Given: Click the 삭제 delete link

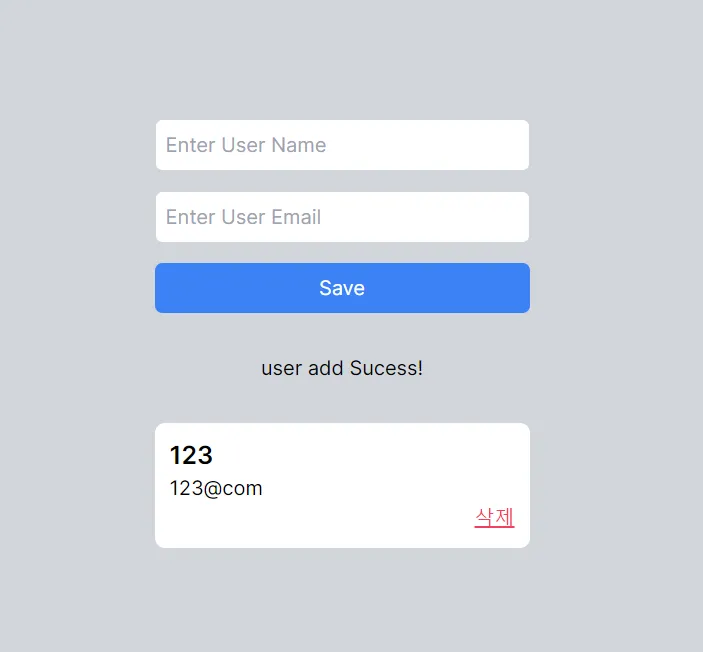Looking at the screenshot, I should [x=494, y=517].
